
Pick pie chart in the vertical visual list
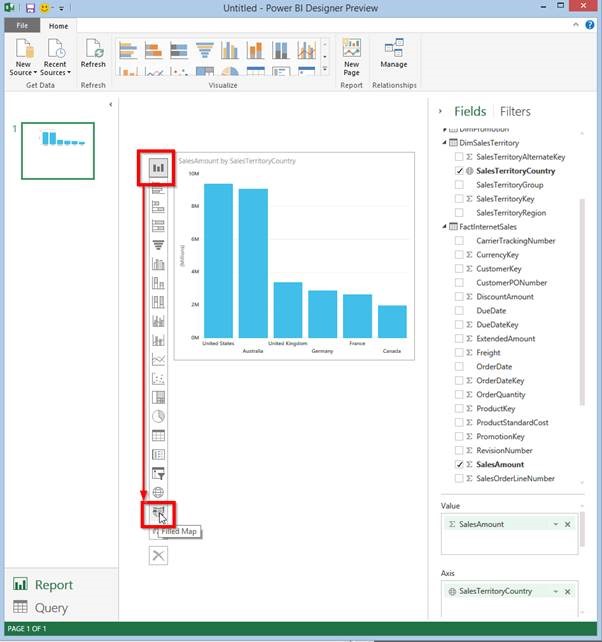pyautogui.click(x=158, y=416)
